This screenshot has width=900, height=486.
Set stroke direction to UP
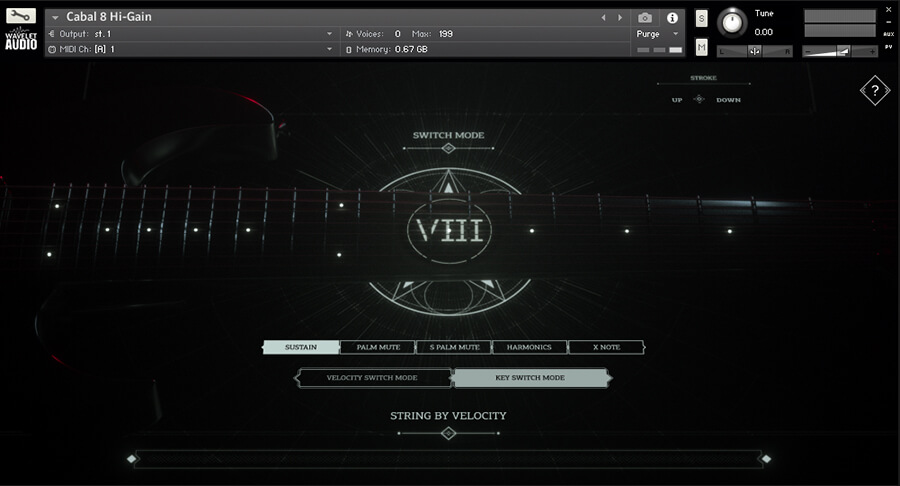(x=677, y=100)
